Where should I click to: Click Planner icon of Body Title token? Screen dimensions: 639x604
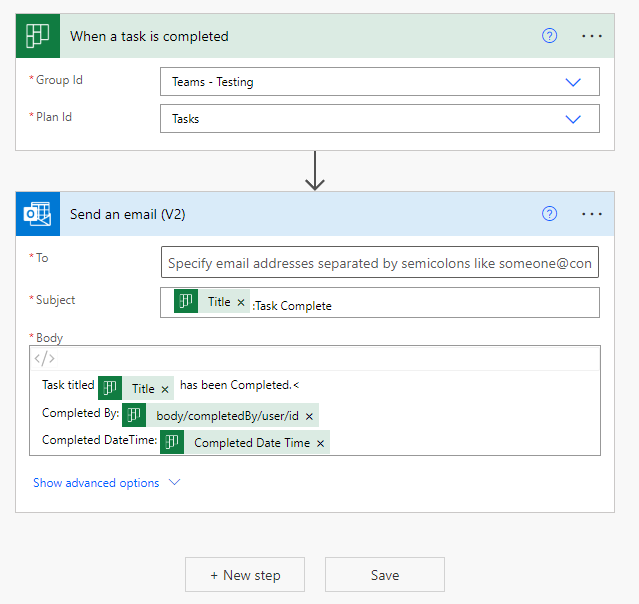tap(110, 388)
